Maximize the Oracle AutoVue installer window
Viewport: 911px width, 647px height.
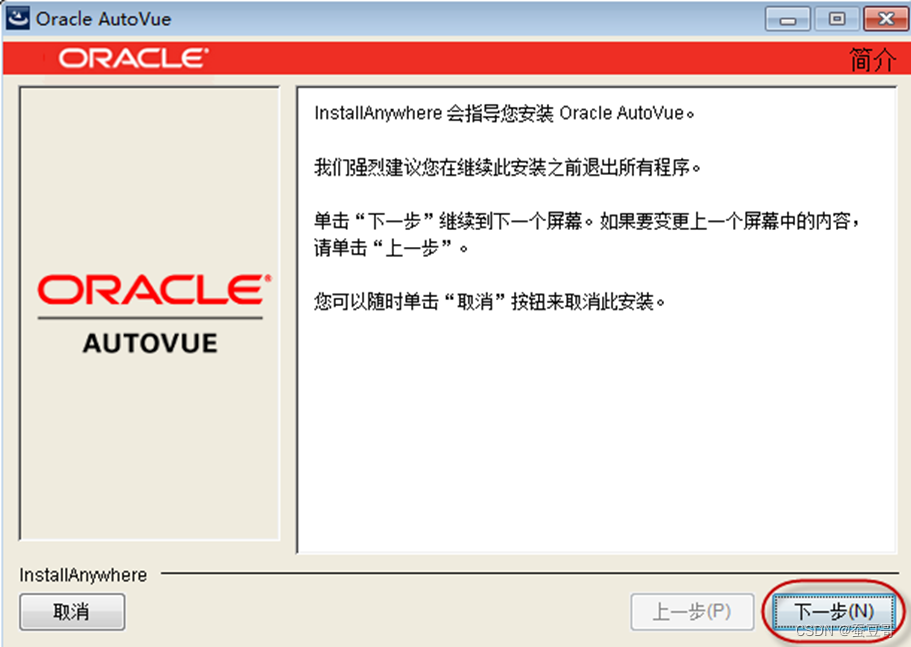[x=837, y=19]
